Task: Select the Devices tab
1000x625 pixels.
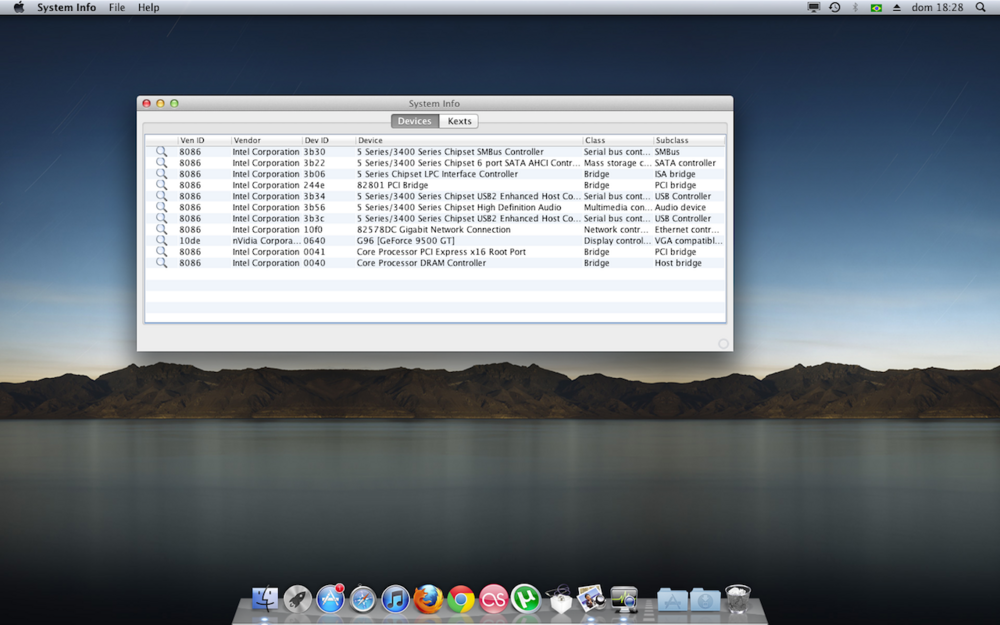Action: (x=414, y=121)
